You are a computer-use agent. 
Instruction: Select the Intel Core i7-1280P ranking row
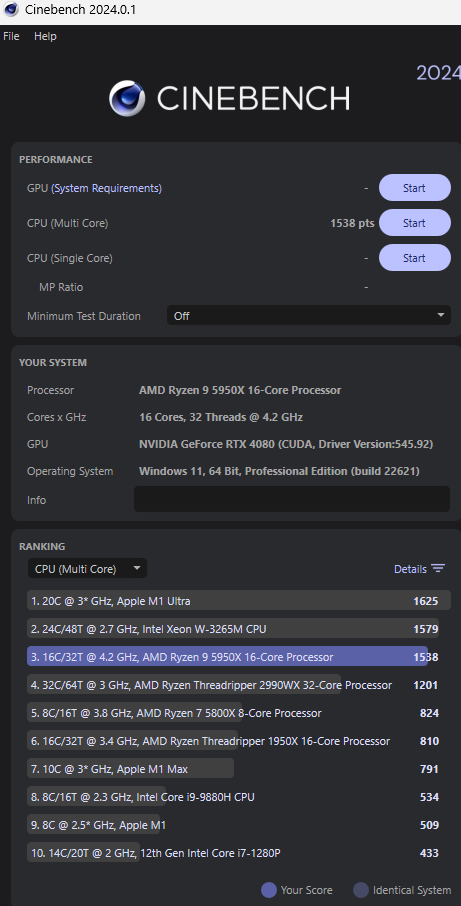(239, 852)
